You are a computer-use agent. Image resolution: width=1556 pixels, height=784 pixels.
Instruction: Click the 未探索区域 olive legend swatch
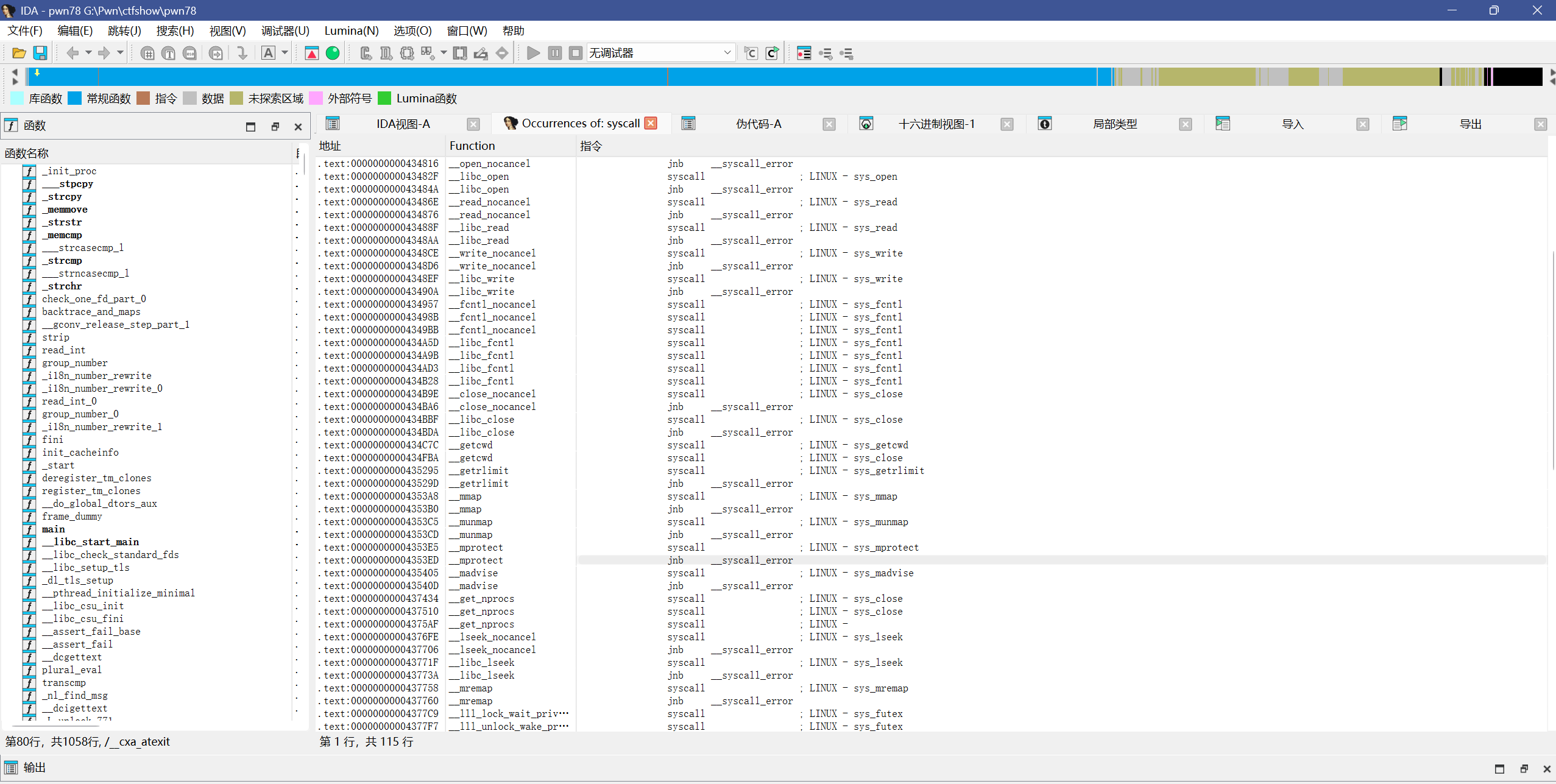237,99
